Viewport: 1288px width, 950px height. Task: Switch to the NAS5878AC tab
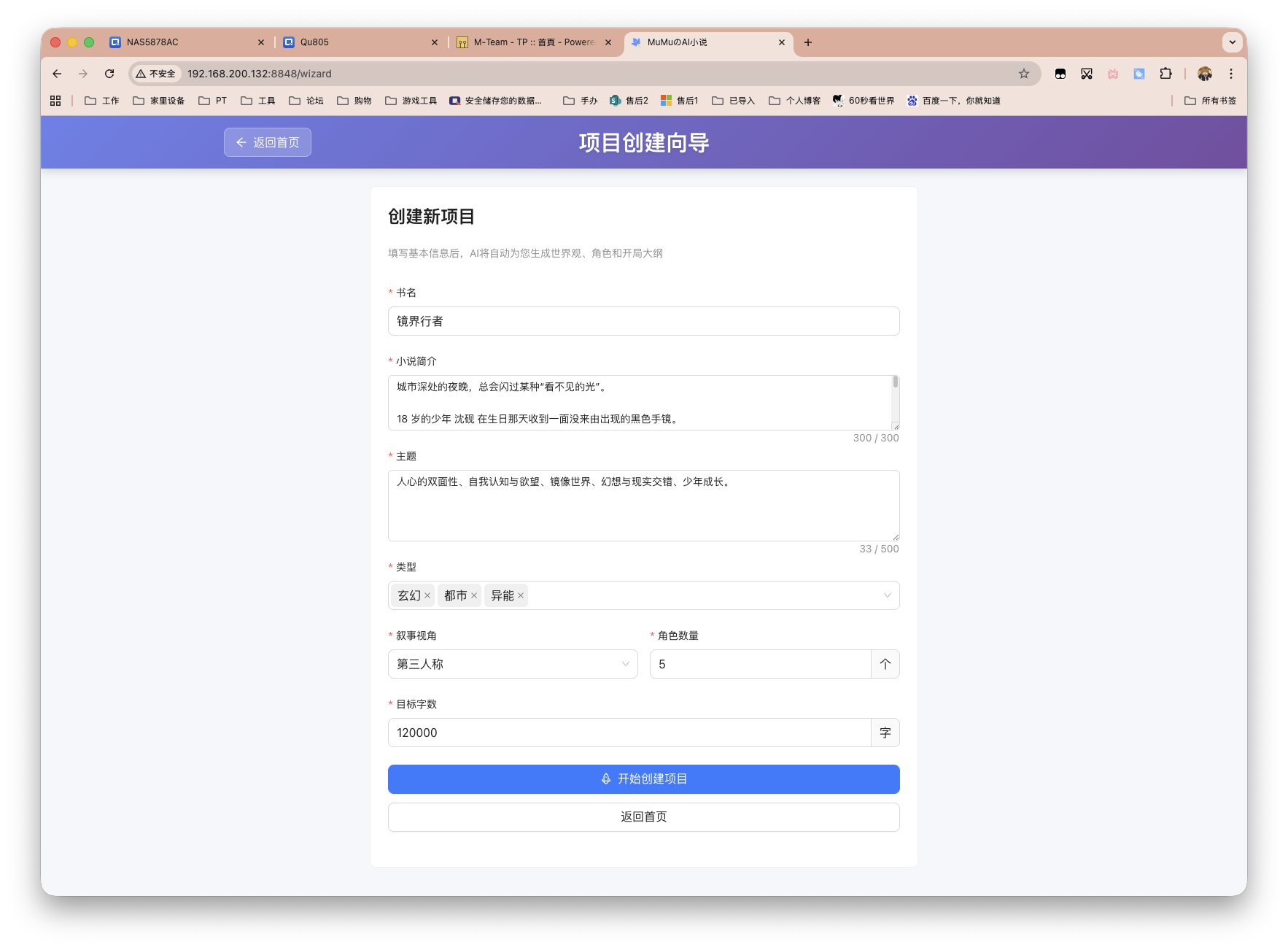click(182, 42)
